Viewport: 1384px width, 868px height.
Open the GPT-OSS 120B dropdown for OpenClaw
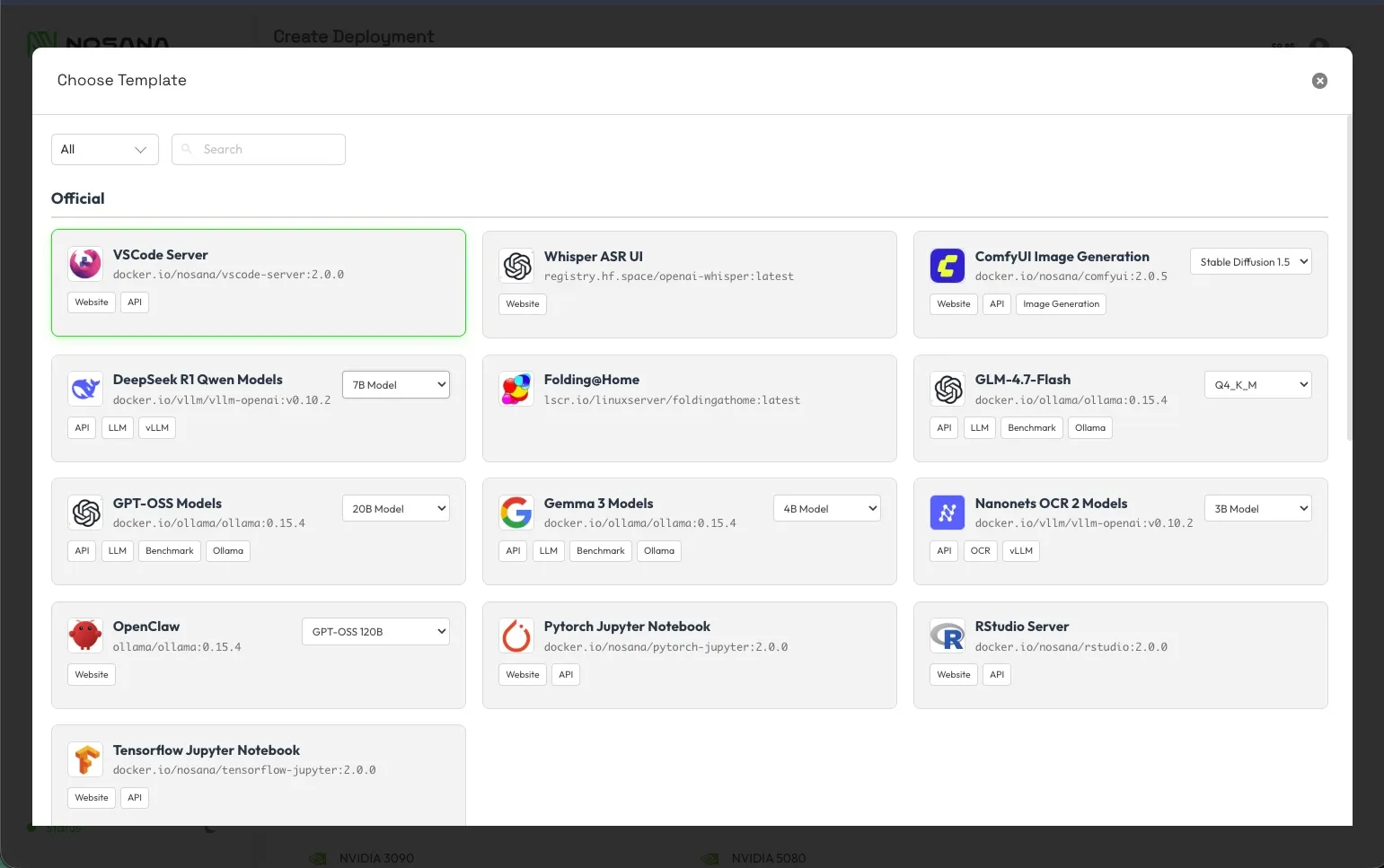tap(375, 631)
